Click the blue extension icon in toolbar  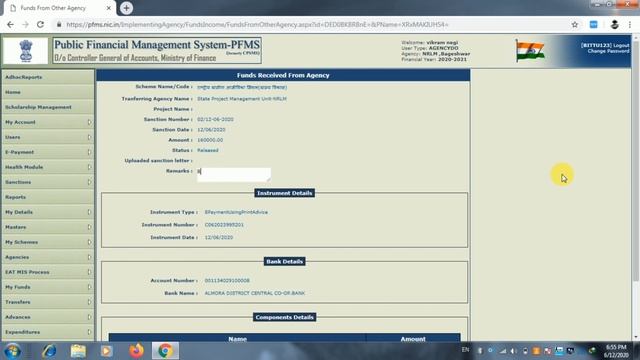point(593,24)
